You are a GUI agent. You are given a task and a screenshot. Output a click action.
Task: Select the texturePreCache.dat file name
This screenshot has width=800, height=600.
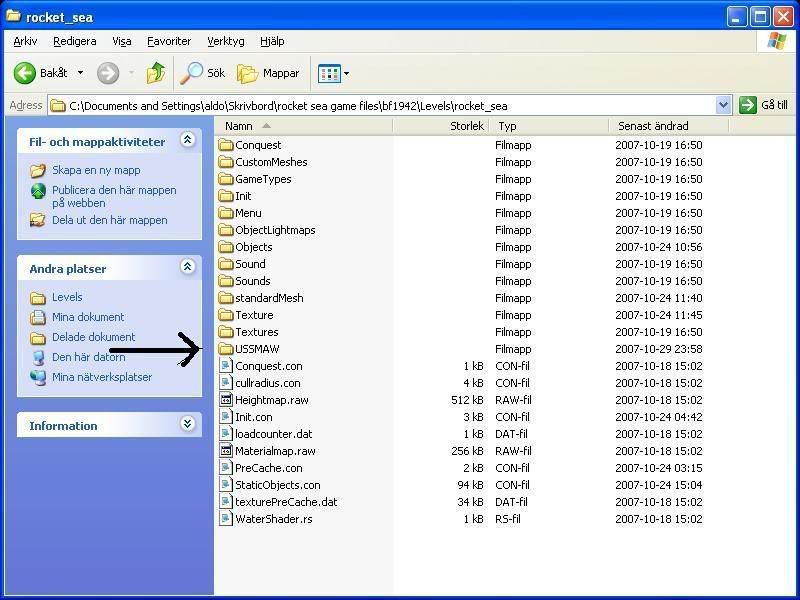point(286,502)
